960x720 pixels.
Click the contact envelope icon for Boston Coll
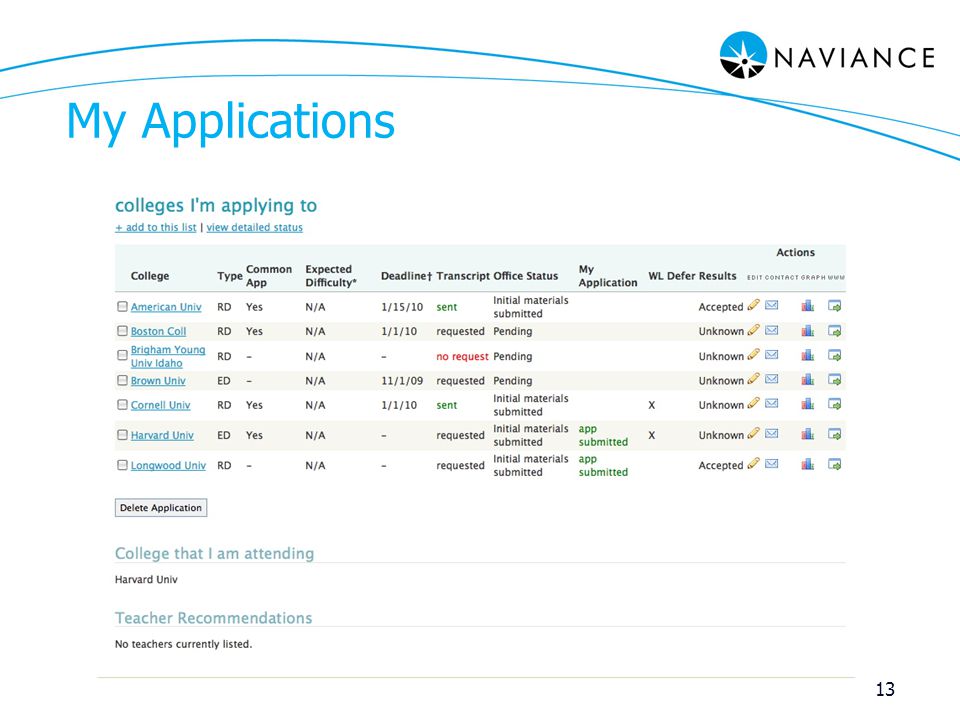pos(772,330)
